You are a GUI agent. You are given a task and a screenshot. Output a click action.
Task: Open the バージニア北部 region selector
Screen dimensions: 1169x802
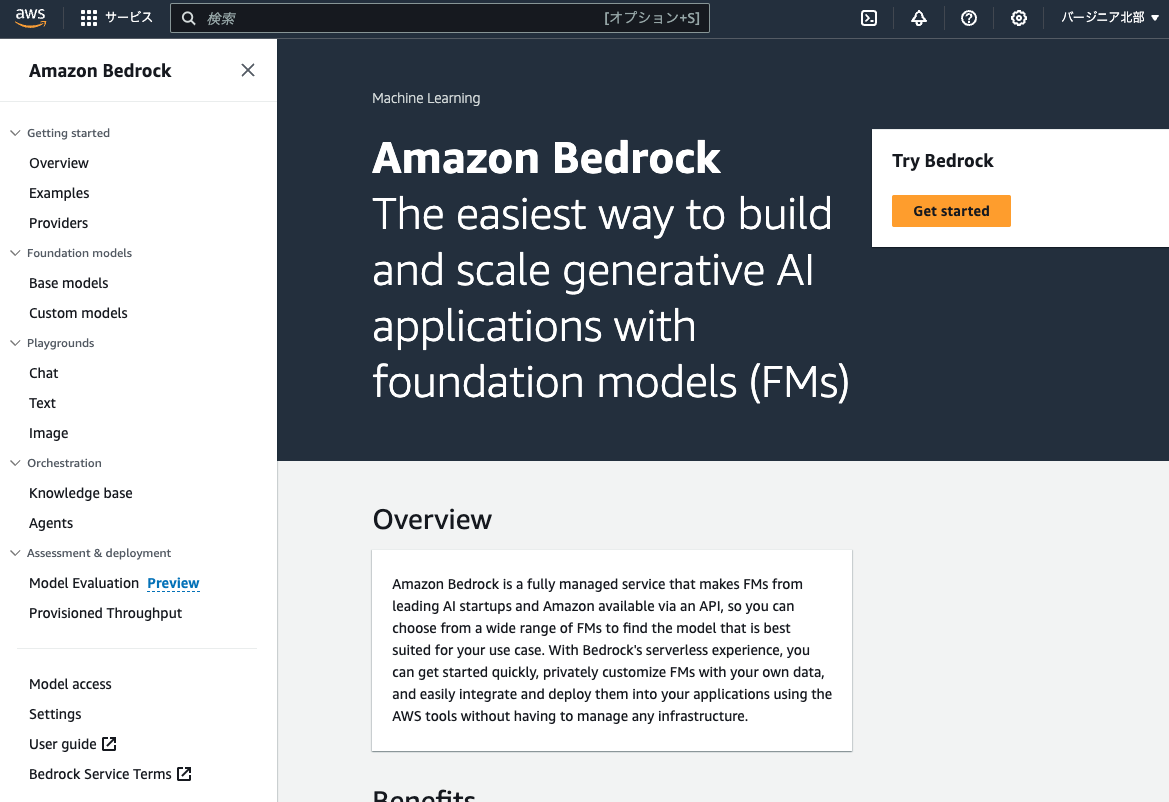click(1110, 17)
